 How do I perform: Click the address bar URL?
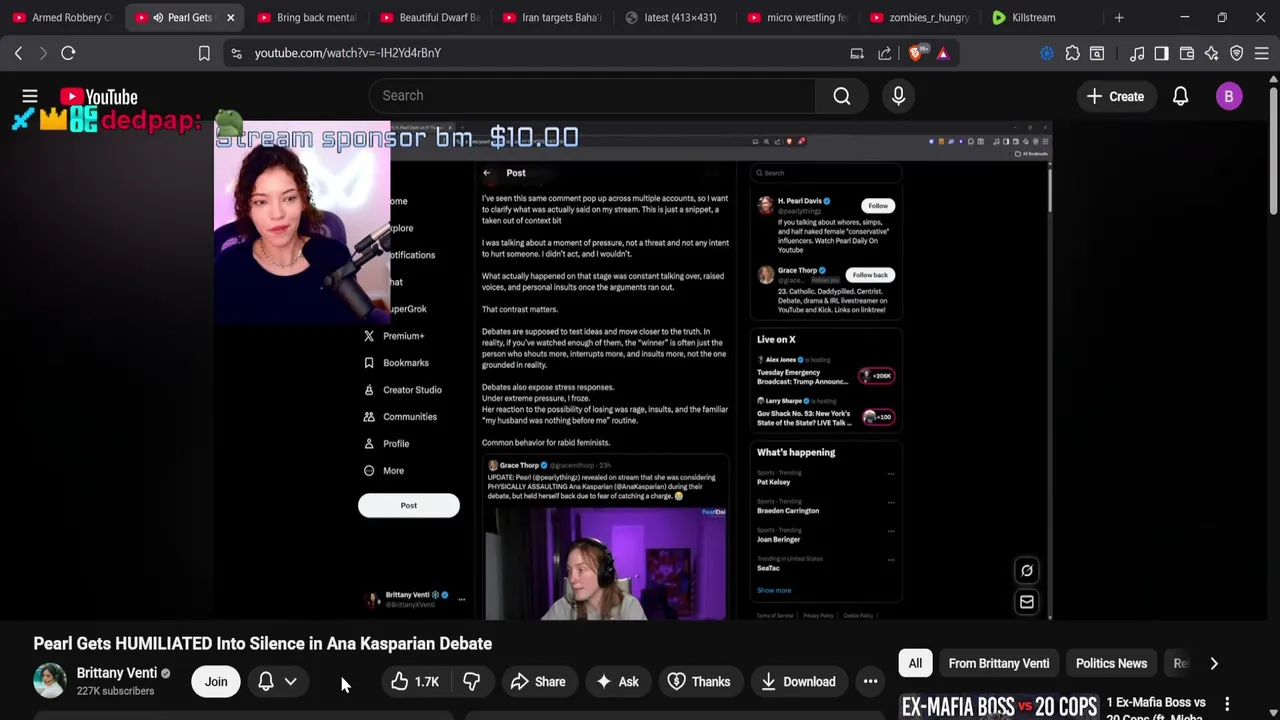348,53
